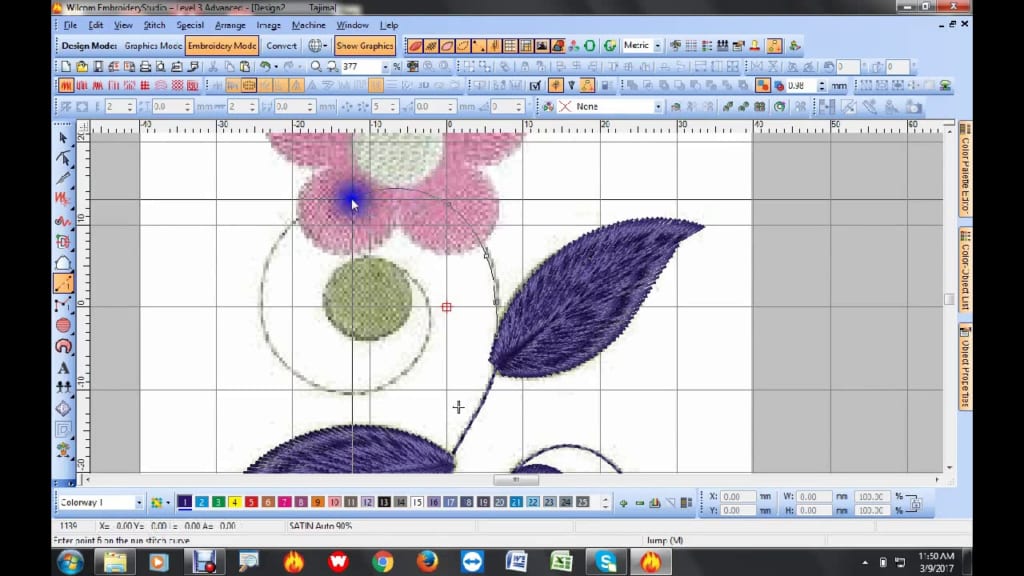Open the Object Properties side tab
The width and height of the screenshot is (1024, 576).
click(965, 366)
